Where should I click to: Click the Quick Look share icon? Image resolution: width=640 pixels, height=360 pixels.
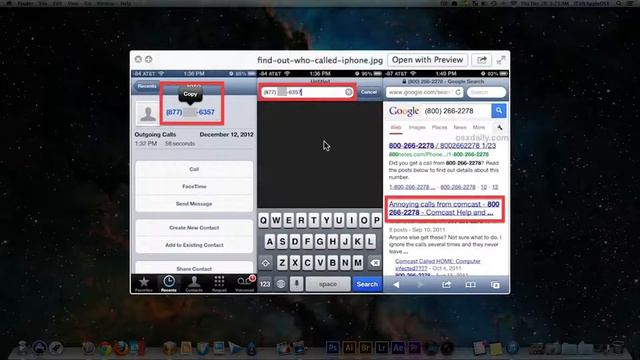(x=482, y=60)
